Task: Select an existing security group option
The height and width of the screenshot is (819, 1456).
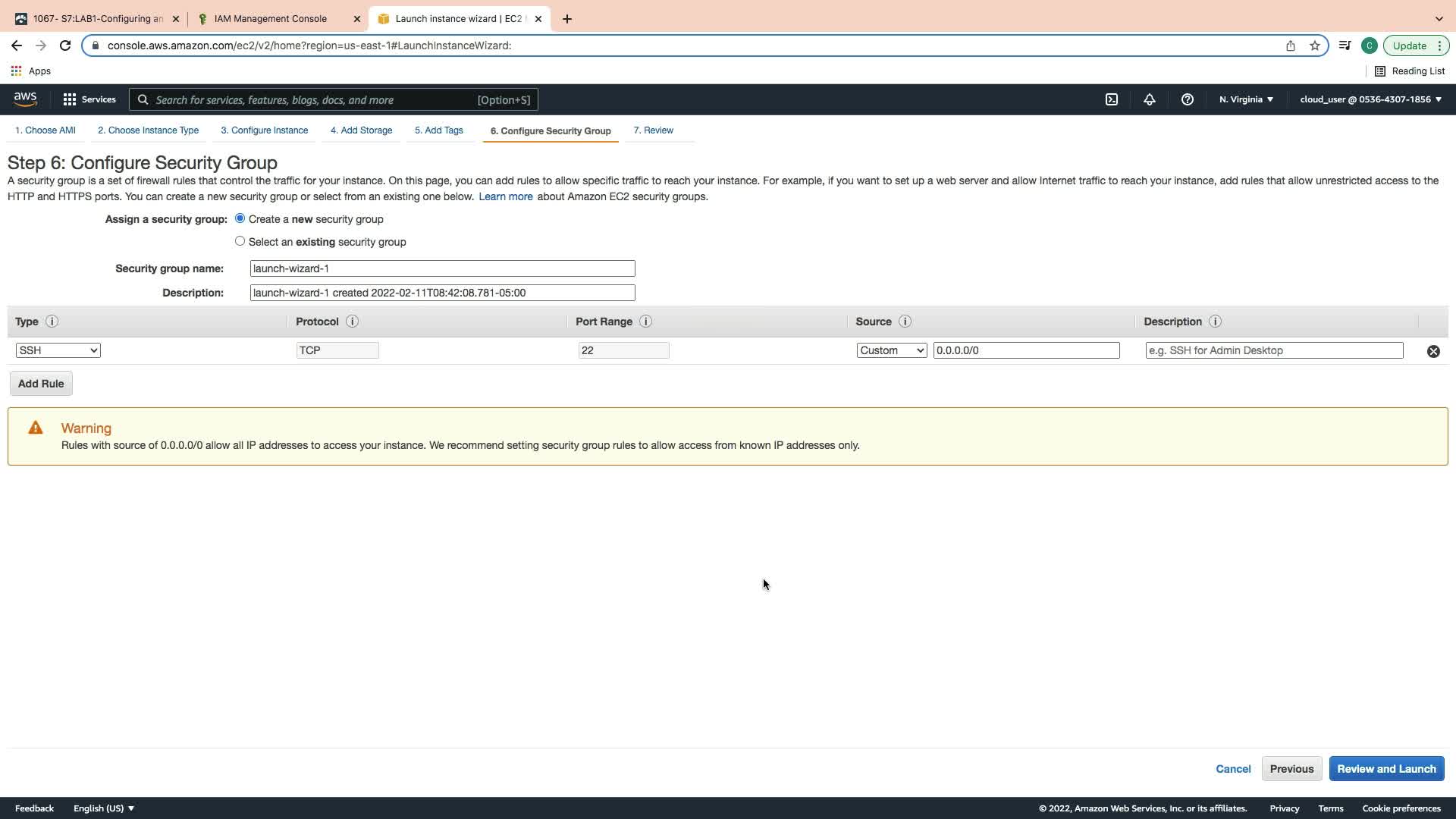Action: tap(240, 241)
